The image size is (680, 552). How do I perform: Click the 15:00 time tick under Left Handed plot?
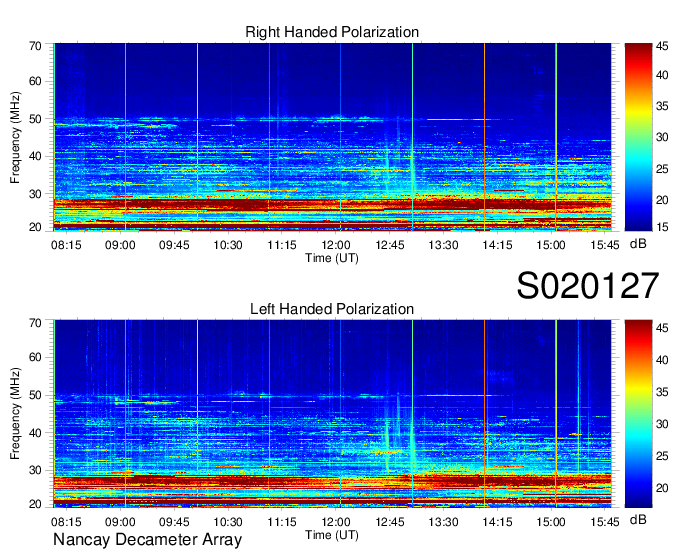(x=551, y=522)
